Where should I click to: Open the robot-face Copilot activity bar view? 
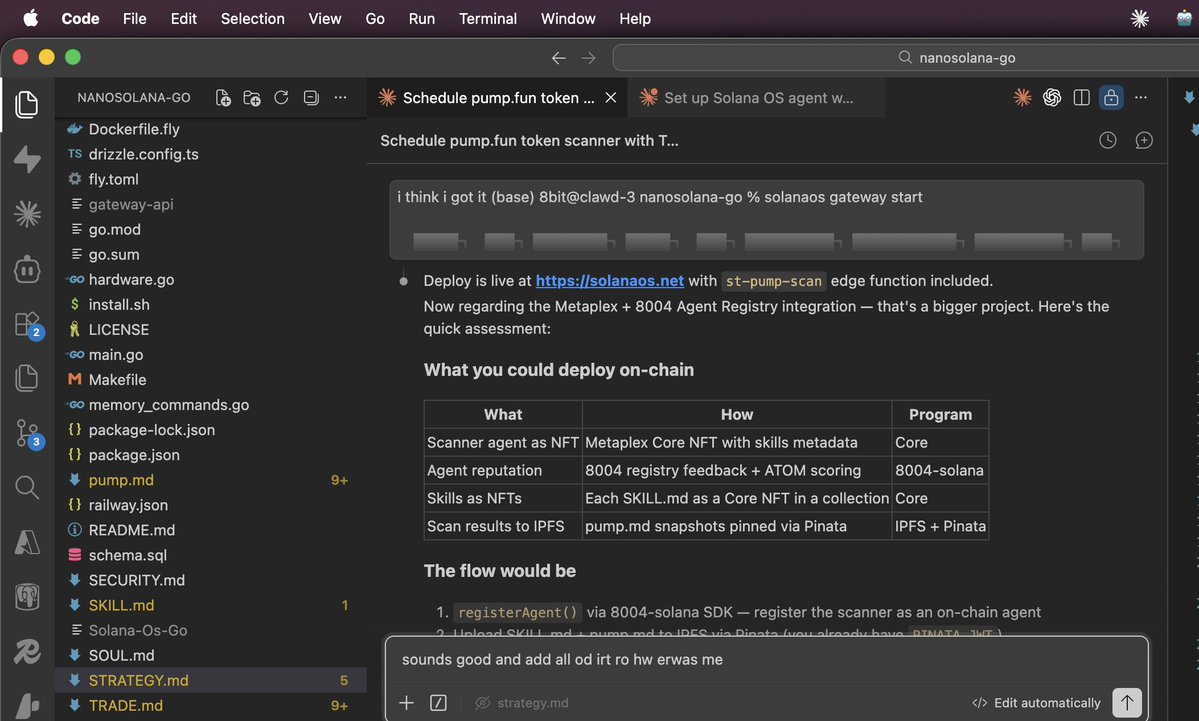click(27, 269)
